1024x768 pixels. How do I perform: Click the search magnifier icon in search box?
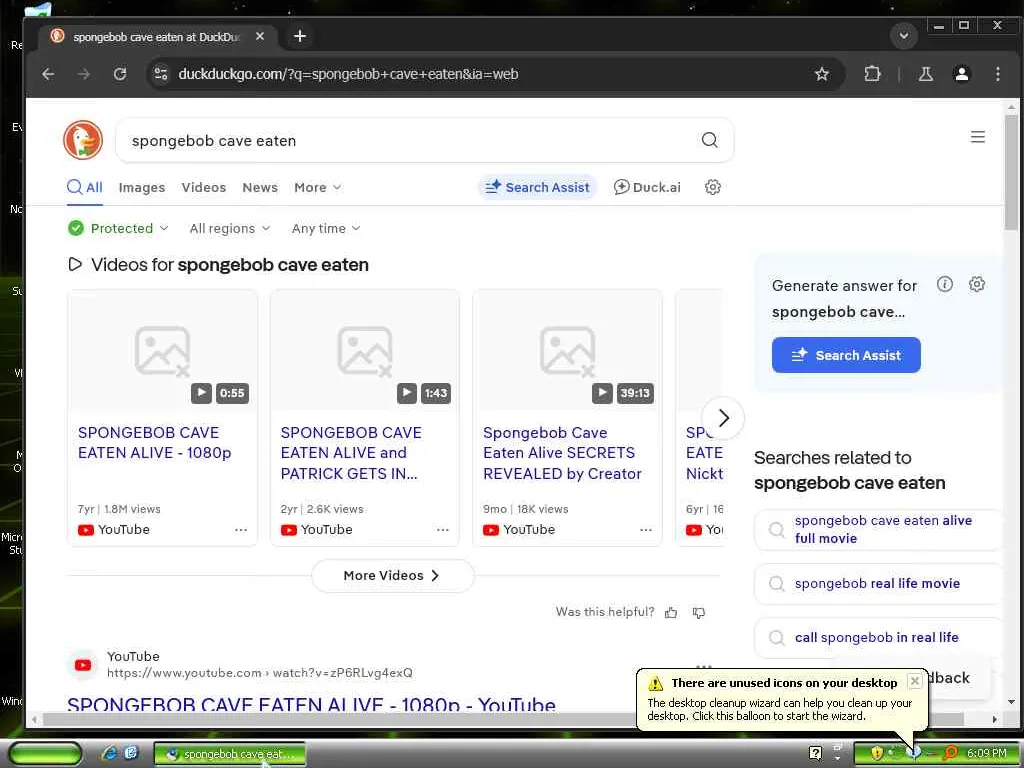tap(709, 140)
